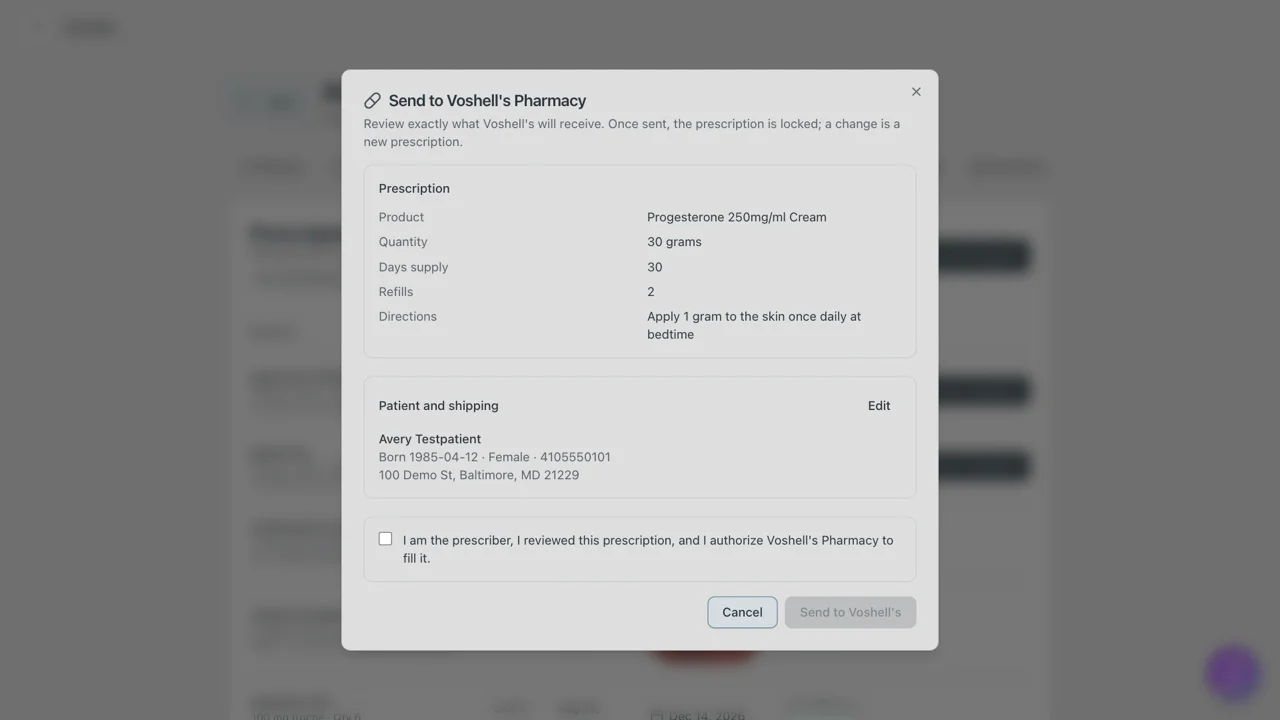
Task: Open the purple chat bubble in the corner
Action: (x=1232, y=673)
